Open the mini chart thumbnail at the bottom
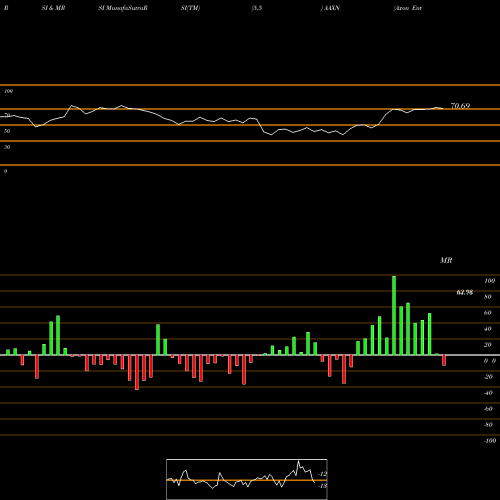Image resolution: width=500 pixels, height=500 pixels. pos(247,479)
